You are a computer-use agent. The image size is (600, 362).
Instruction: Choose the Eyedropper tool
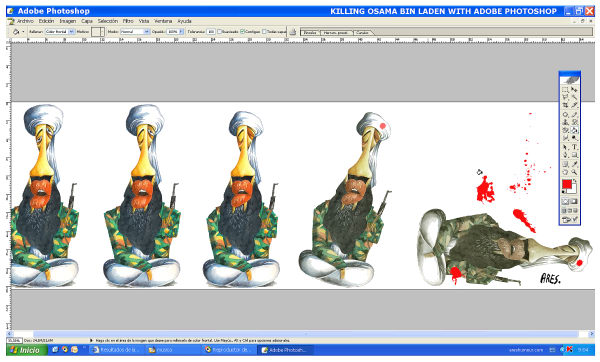pos(574,164)
